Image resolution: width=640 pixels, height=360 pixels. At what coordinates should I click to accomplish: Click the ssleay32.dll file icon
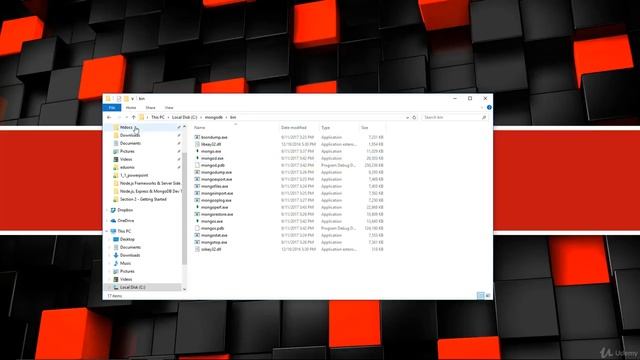click(x=197, y=249)
